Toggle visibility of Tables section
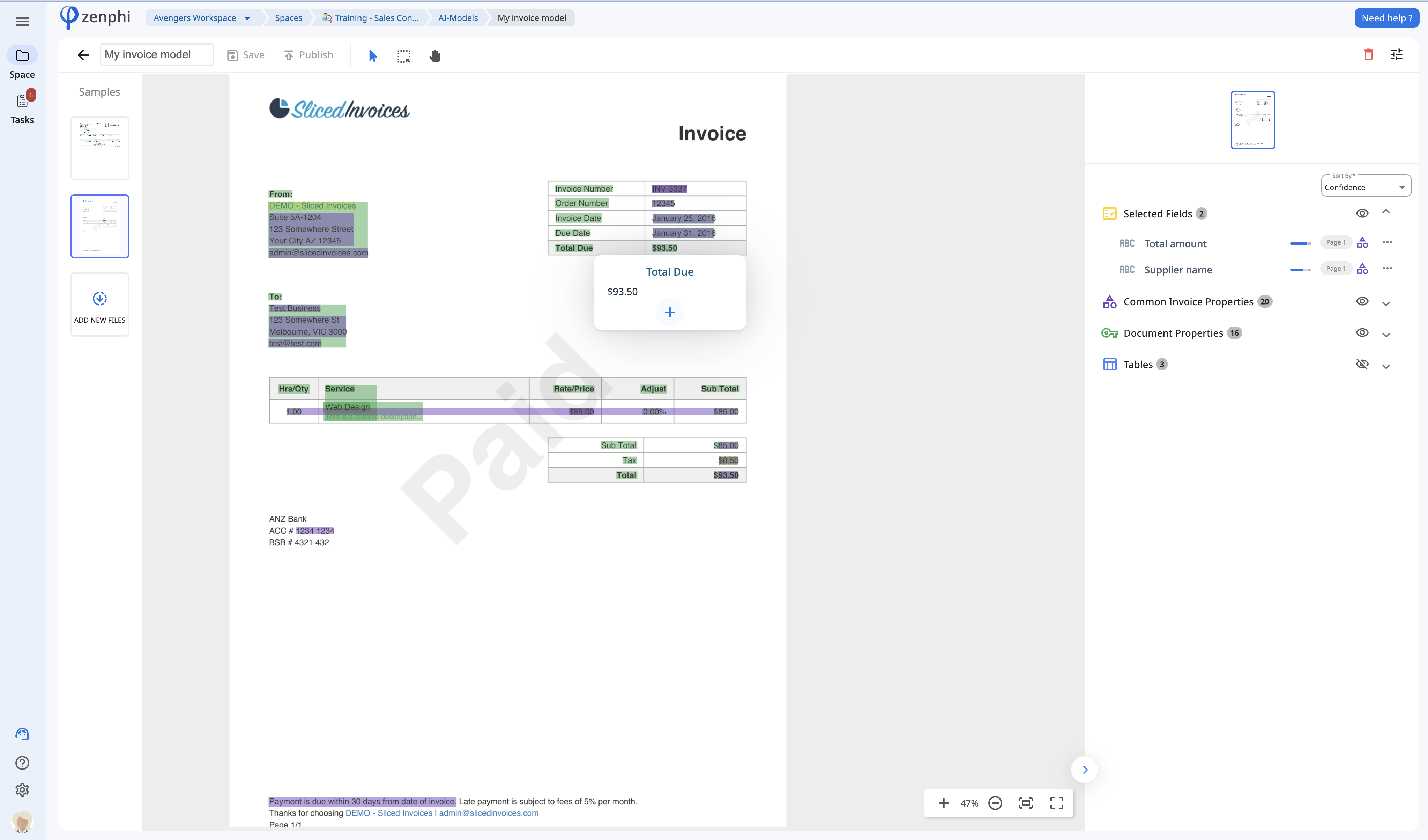Screen dimensions: 1428x840 click(1362, 364)
